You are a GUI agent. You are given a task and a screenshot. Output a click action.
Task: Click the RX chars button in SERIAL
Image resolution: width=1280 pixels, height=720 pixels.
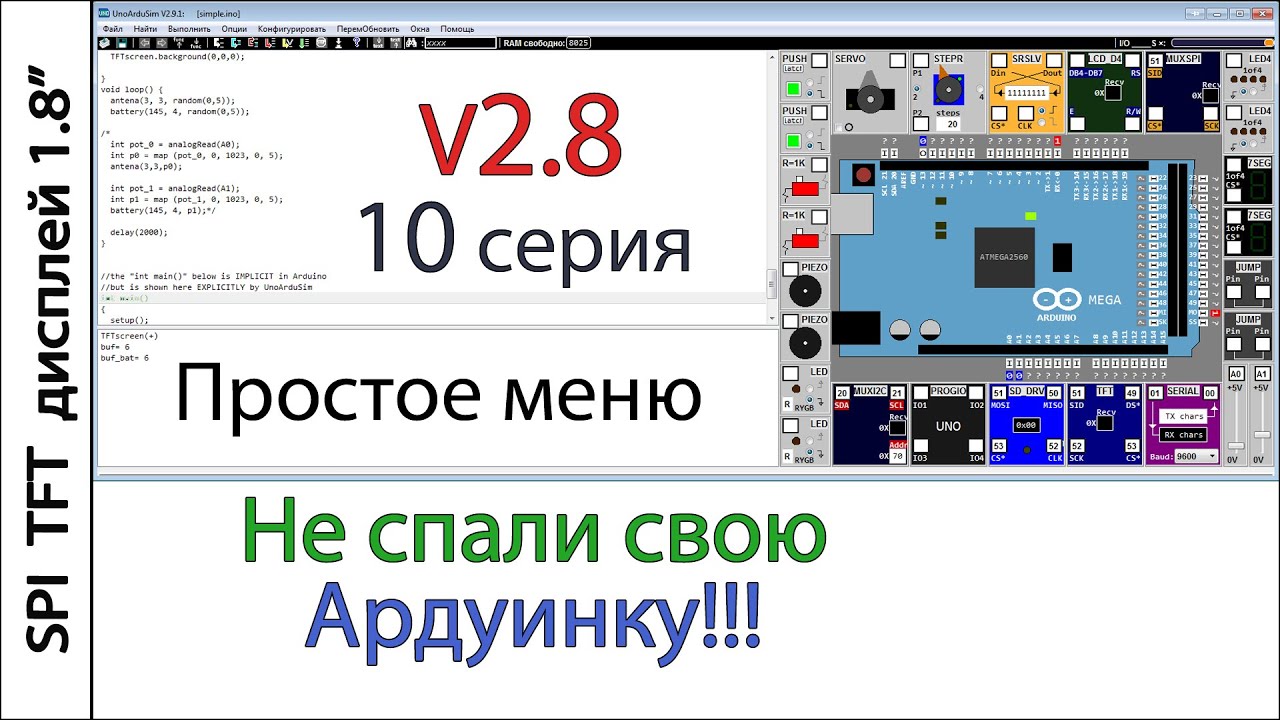tap(1183, 434)
